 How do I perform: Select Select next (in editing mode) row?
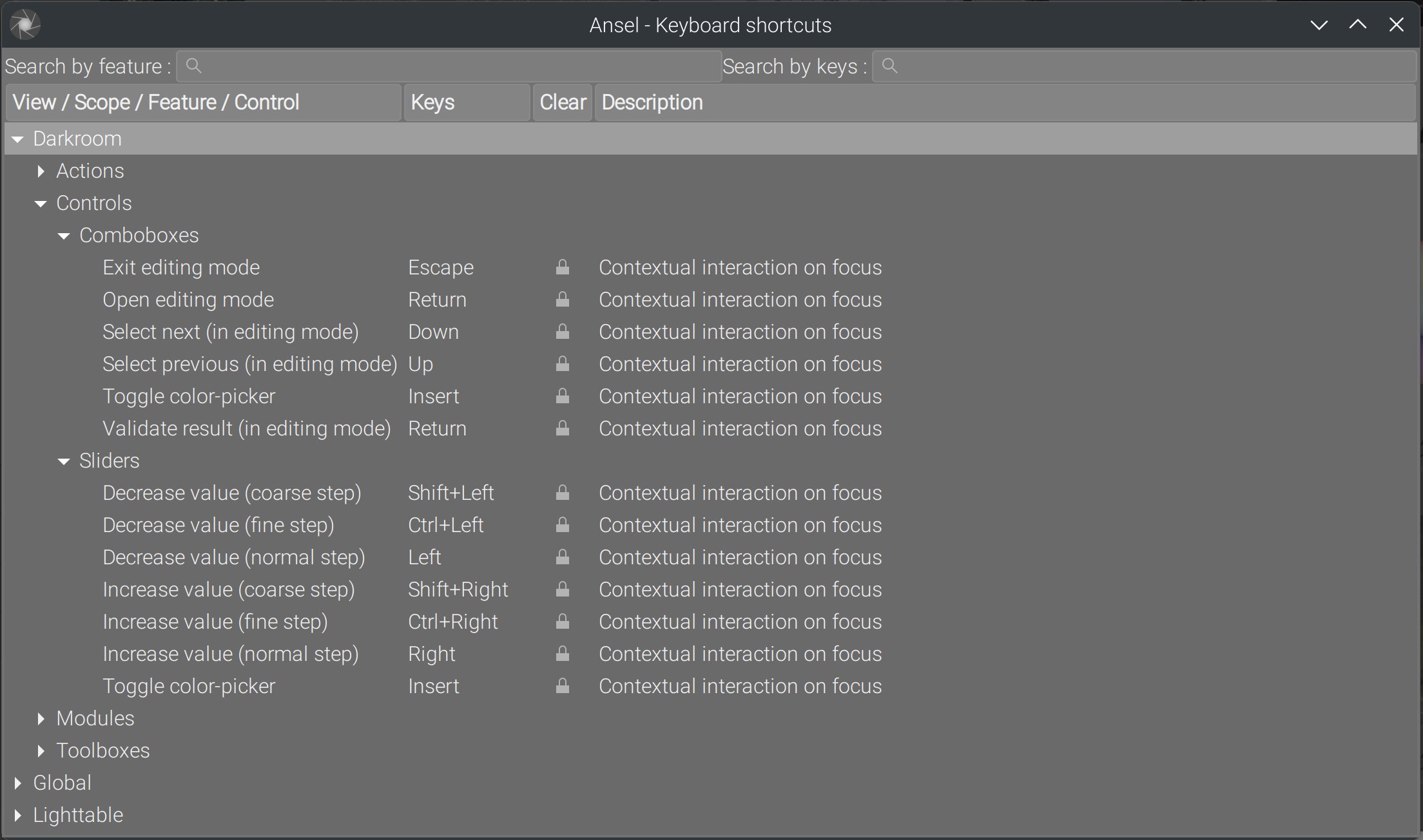[x=711, y=332]
